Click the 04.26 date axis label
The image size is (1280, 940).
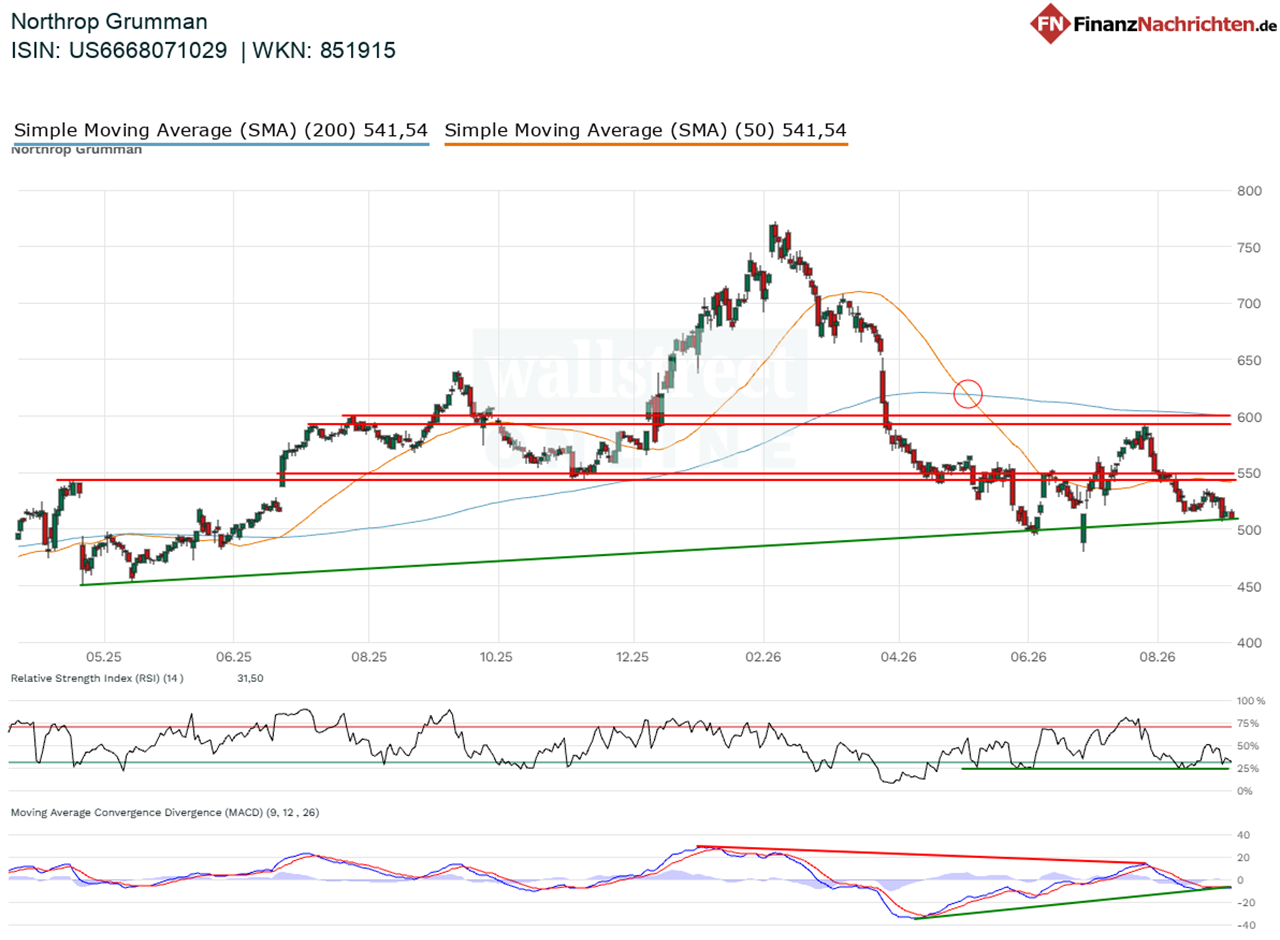(x=898, y=657)
